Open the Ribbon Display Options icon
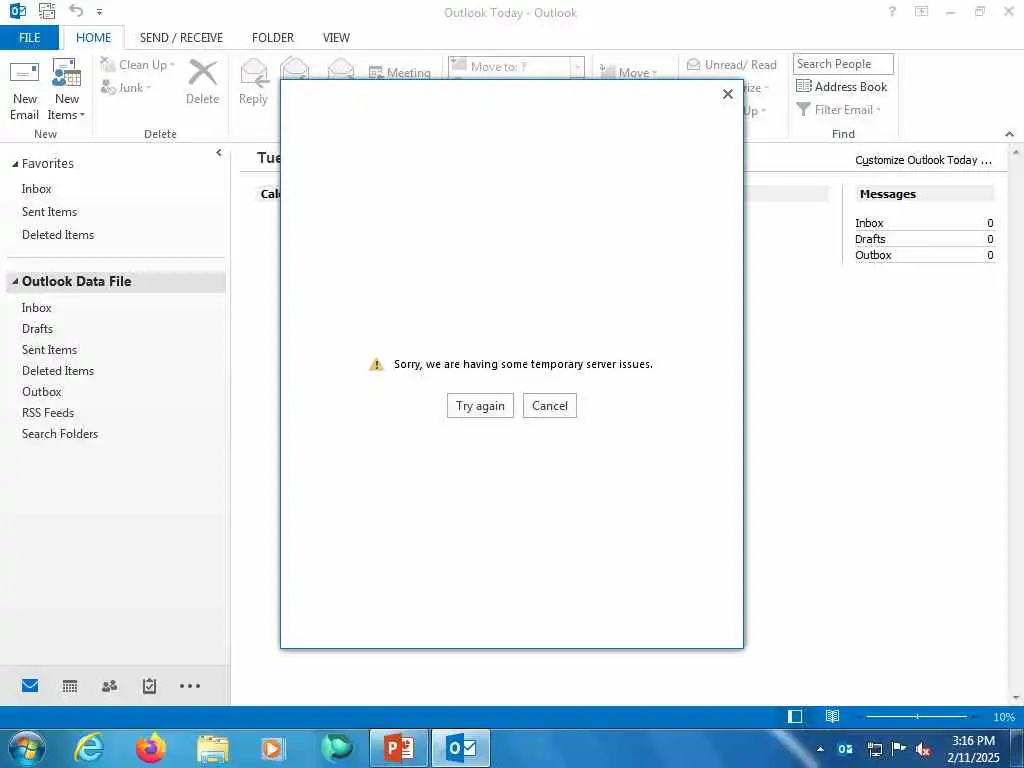 point(921,11)
